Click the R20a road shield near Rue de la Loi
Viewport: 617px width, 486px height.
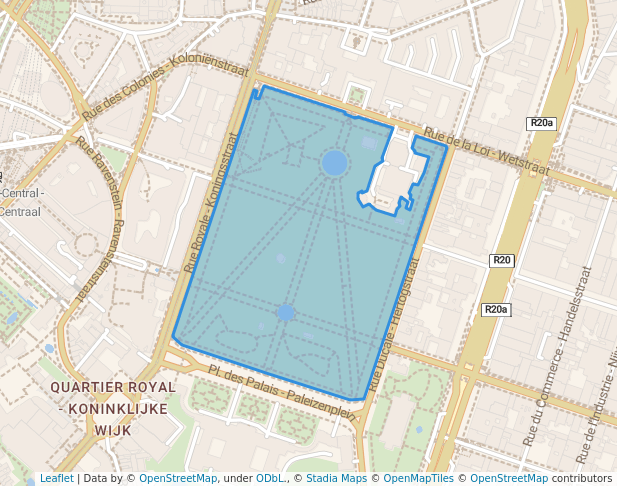click(x=541, y=123)
